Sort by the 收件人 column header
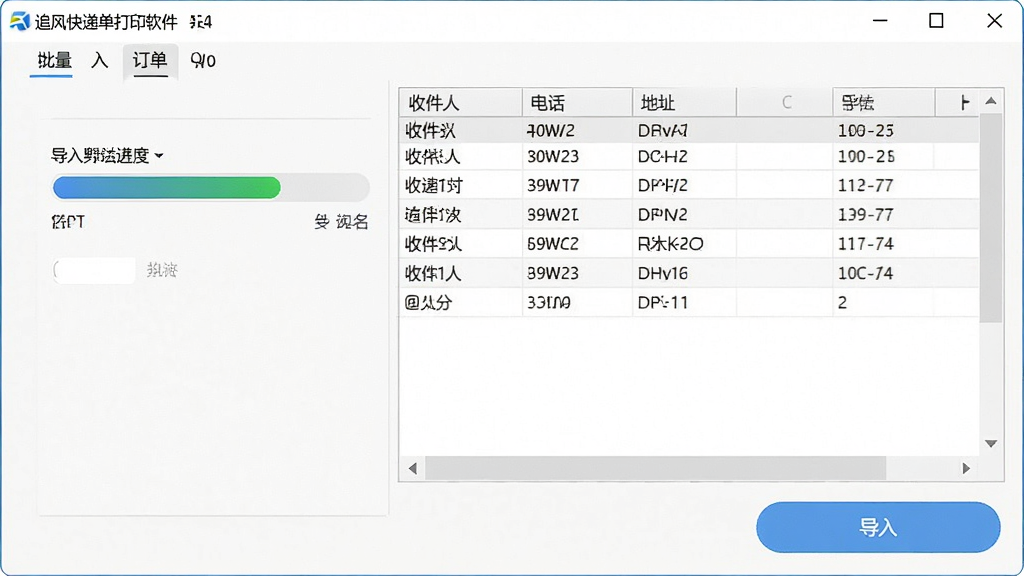1024x576 pixels. (460, 103)
